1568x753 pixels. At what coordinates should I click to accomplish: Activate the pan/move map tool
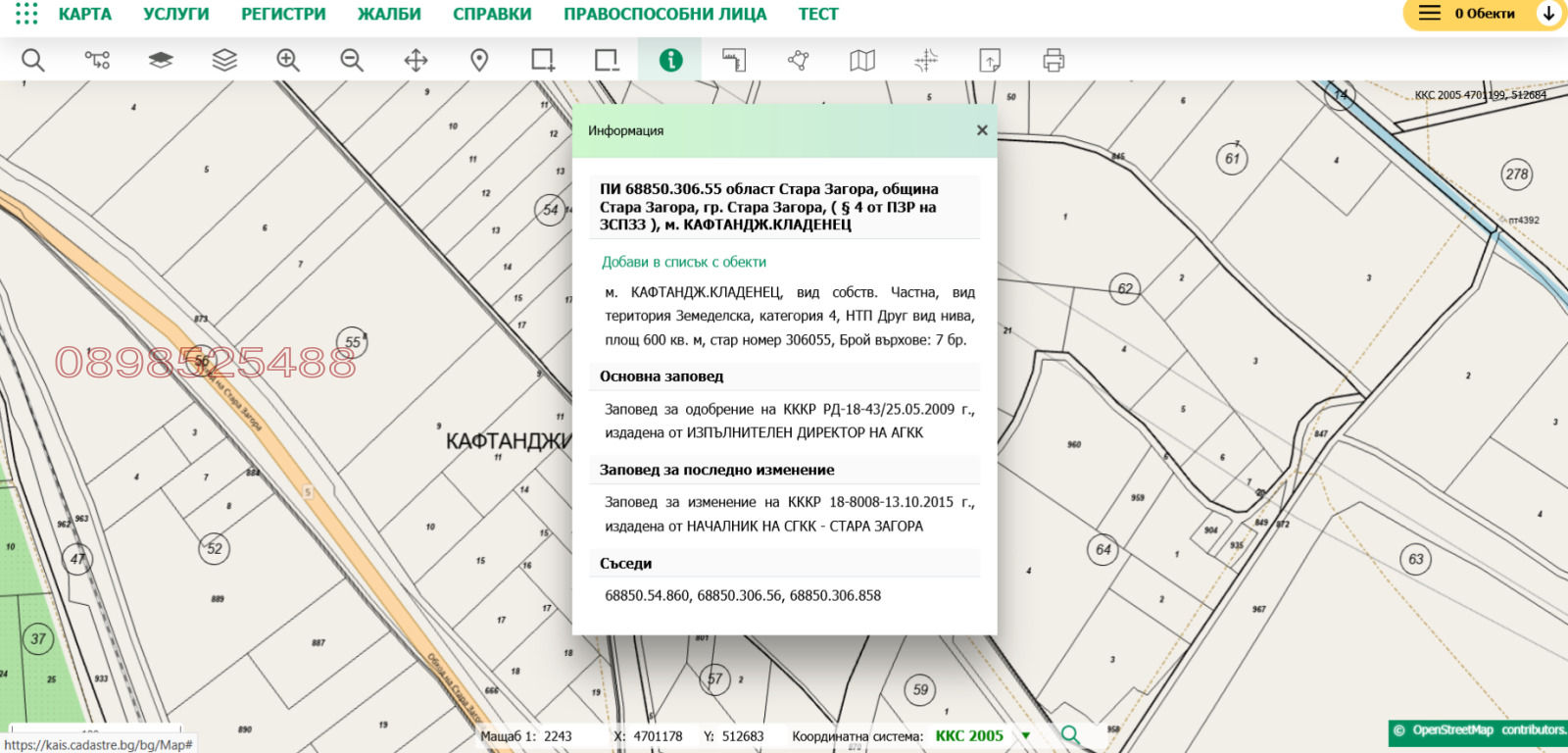point(416,61)
